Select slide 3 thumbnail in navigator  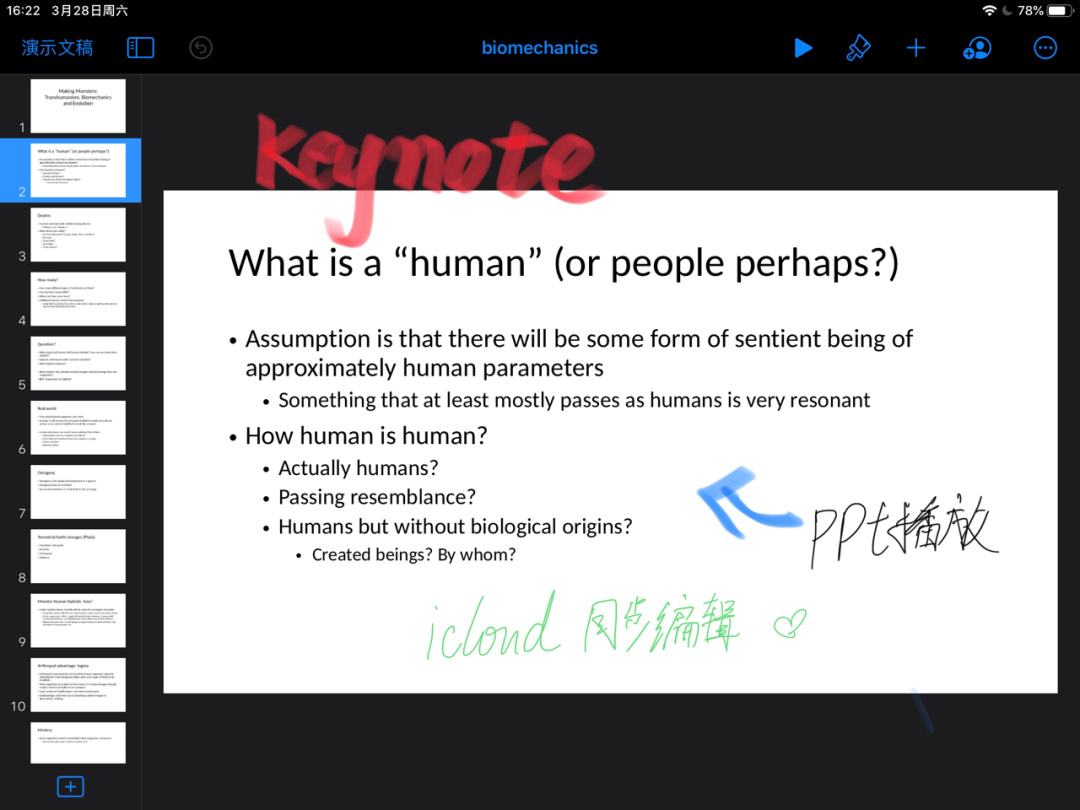pos(78,235)
